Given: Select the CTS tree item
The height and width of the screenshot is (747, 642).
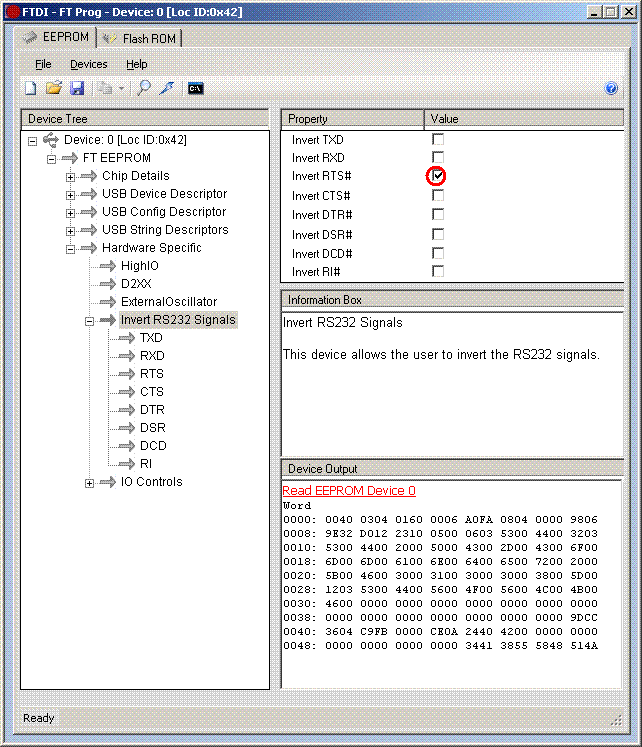Looking at the screenshot, I should [151, 392].
